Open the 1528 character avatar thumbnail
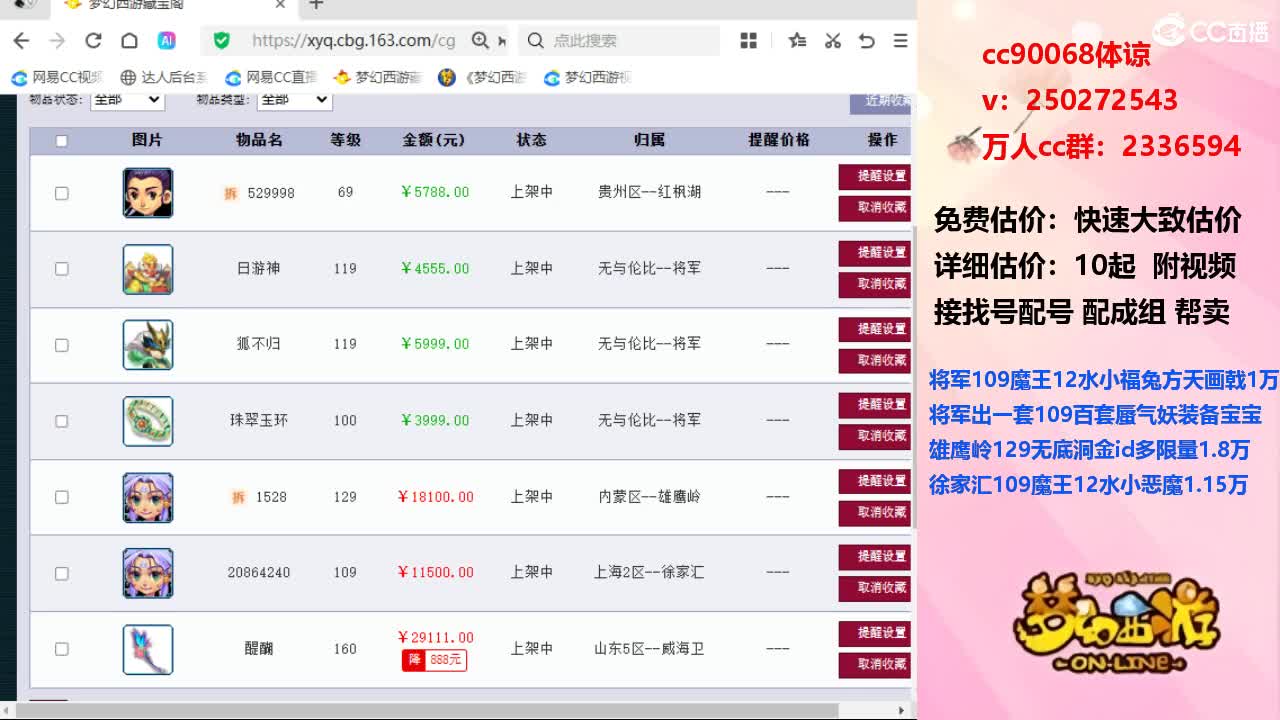Image resolution: width=1280 pixels, height=720 pixels. click(148, 497)
